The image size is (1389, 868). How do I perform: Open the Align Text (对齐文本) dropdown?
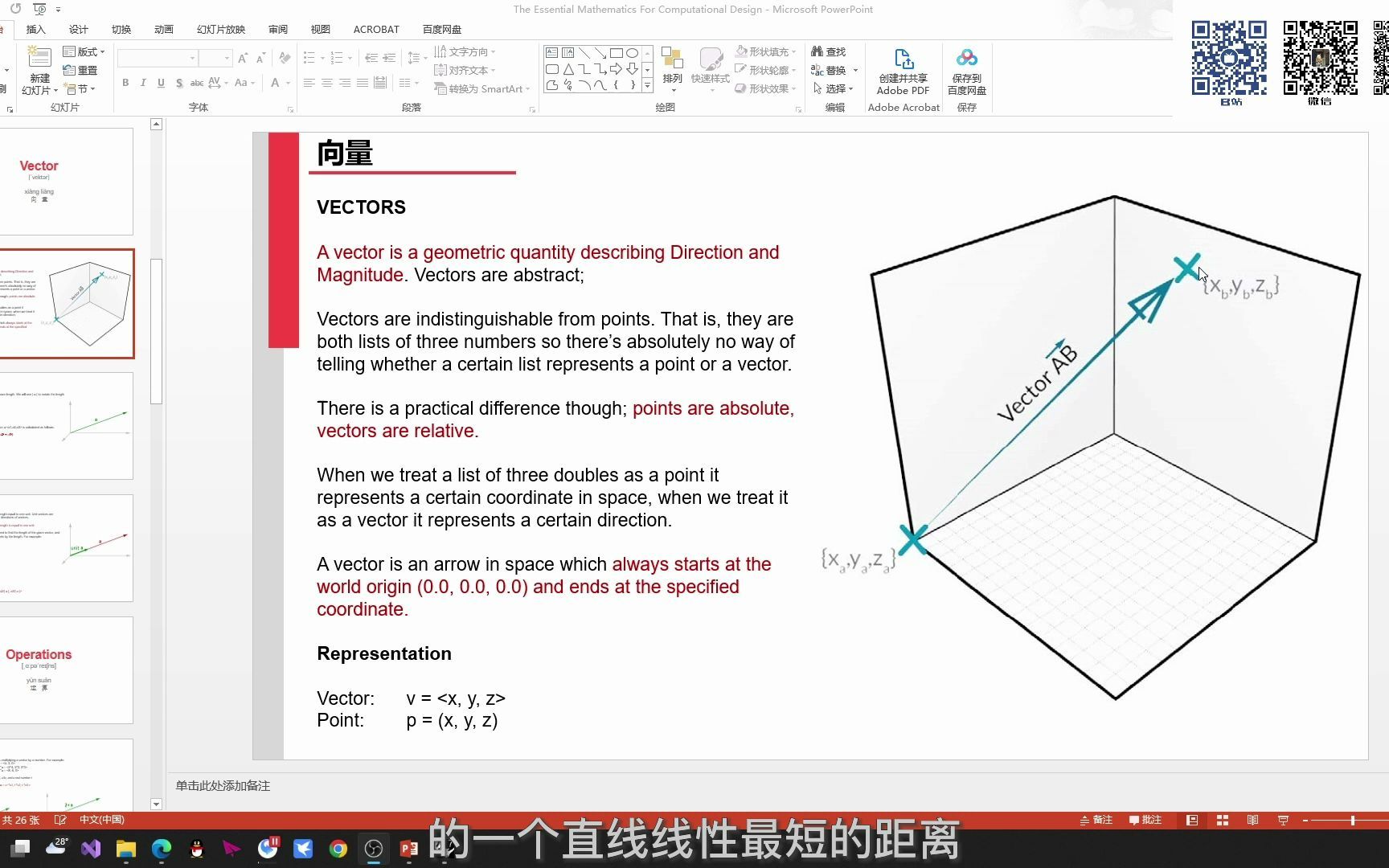click(465, 70)
